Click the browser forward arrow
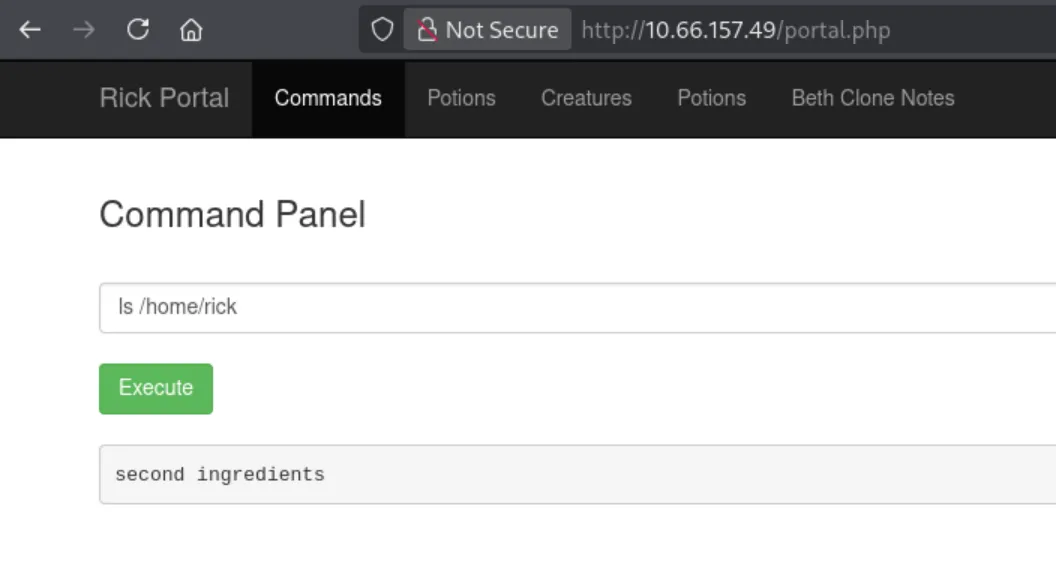The width and height of the screenshot is (1056, 566). (84, 30)
